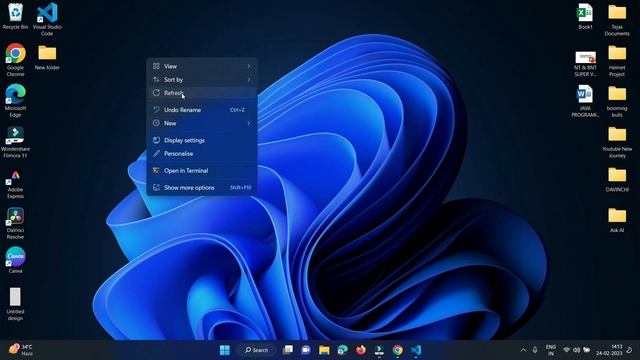Screen dimensions: 640x360
Task: Select the Visual Studio Code desktop shortcut
Action: pos(47,19)
